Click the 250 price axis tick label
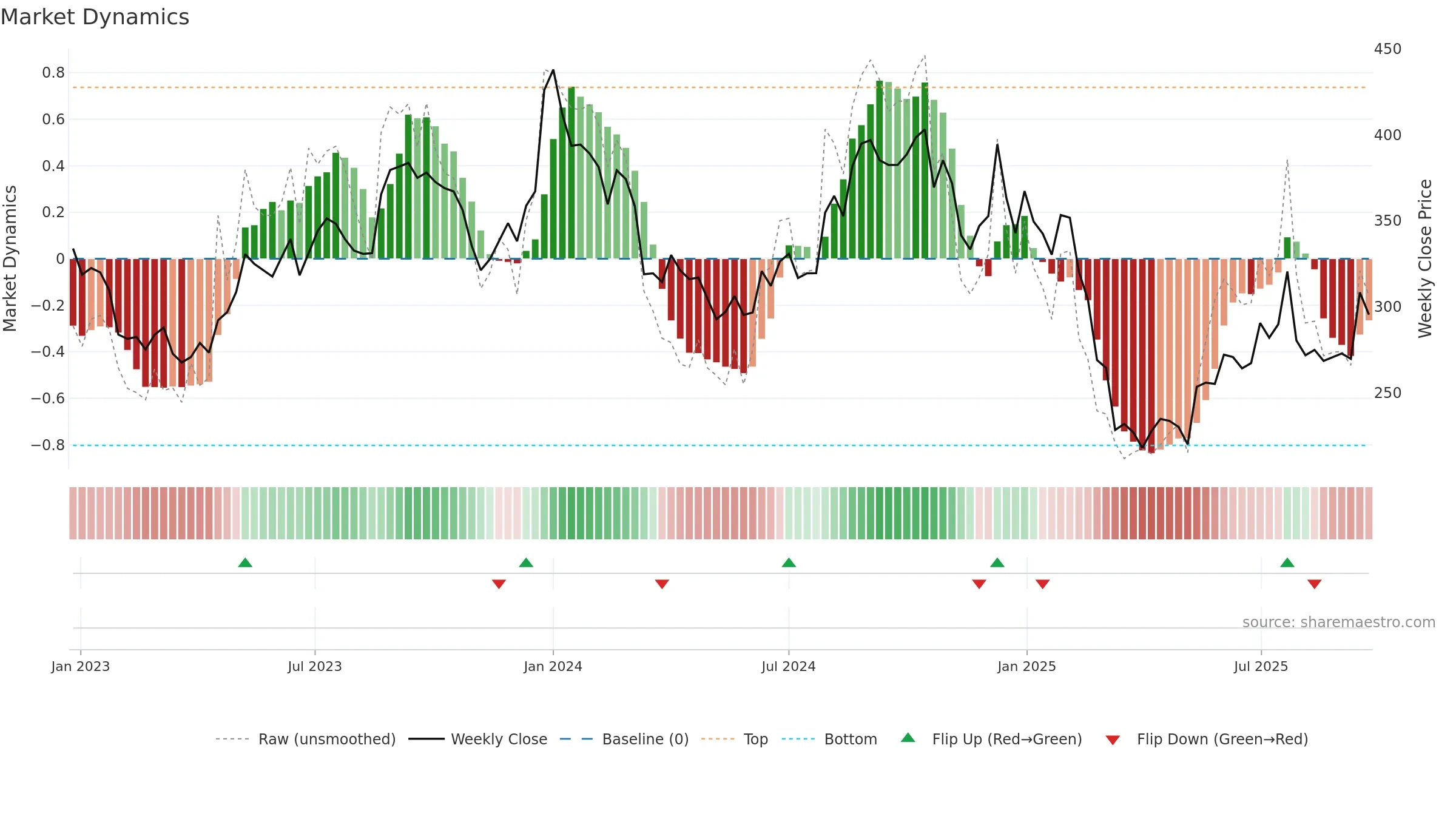1456x819 pixels. point(1387,393)
